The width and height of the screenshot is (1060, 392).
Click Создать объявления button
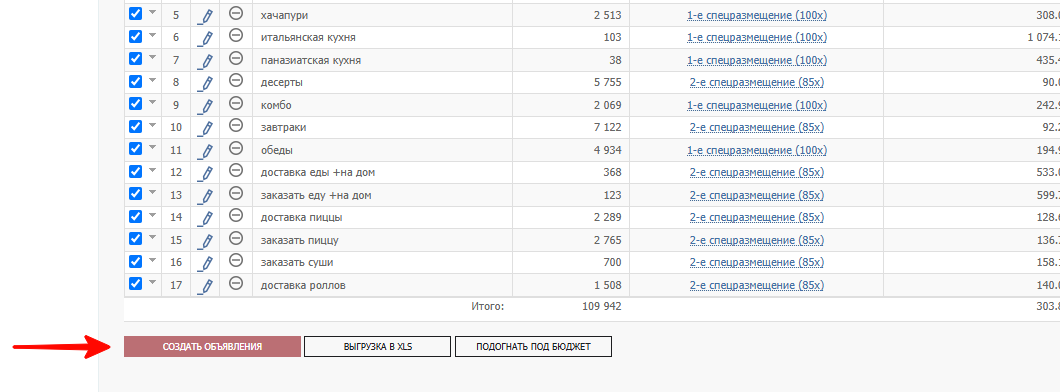[212, 347]
